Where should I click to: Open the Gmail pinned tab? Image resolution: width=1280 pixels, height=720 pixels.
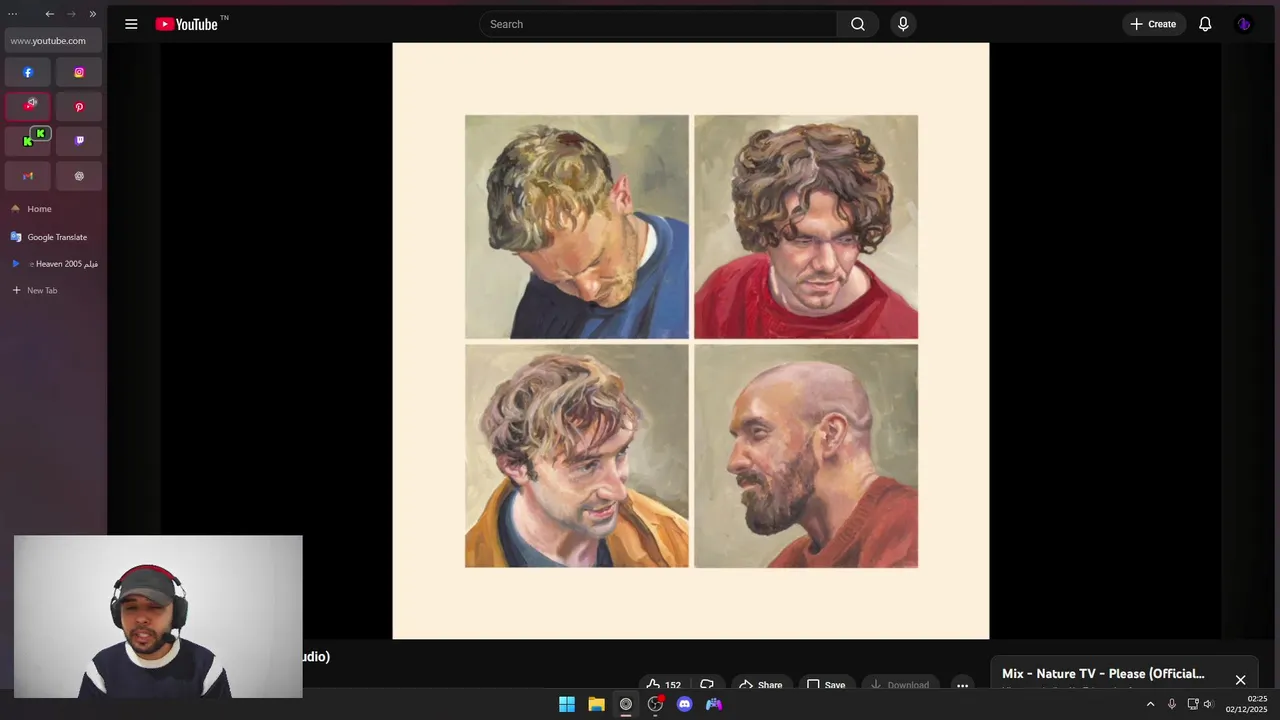pyautogui.click(x=28, y=175)
